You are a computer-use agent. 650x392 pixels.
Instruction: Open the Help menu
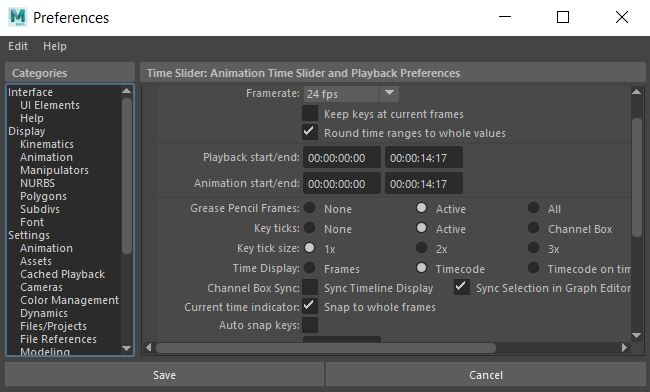tap(55, 46)
